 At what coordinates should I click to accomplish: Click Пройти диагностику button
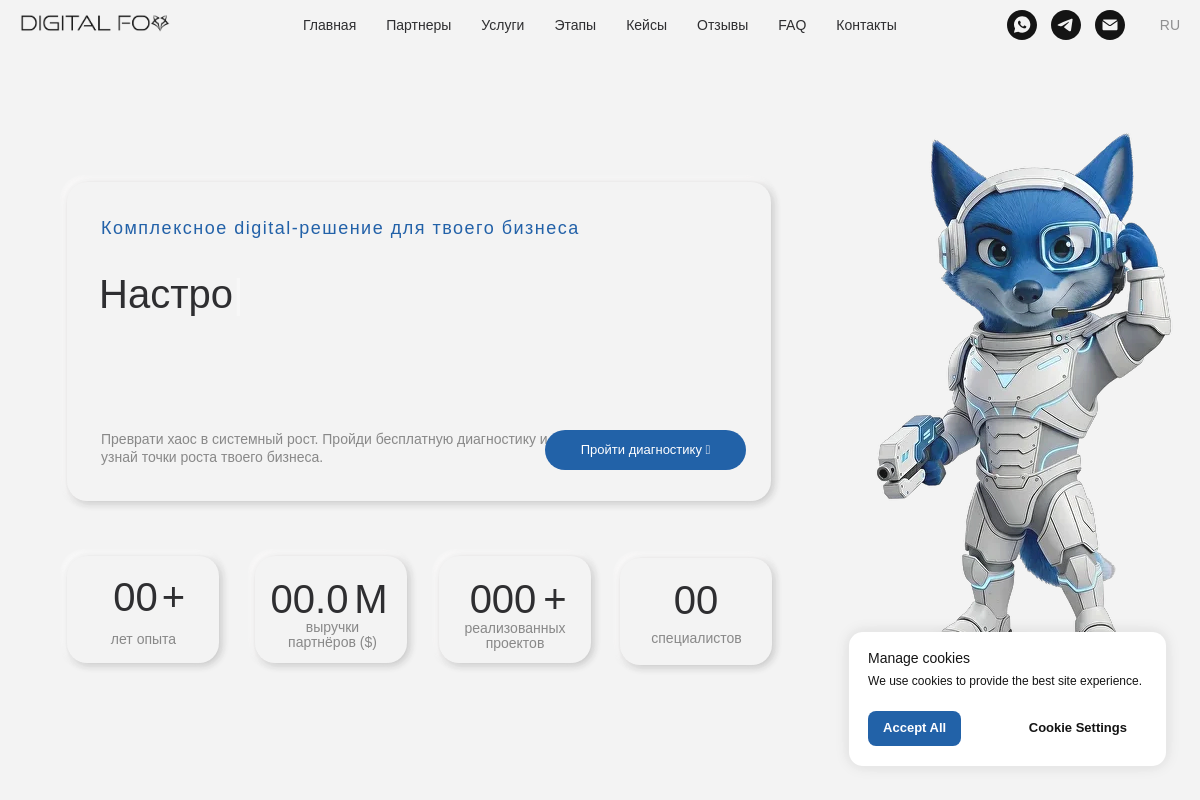click(645, 450)
